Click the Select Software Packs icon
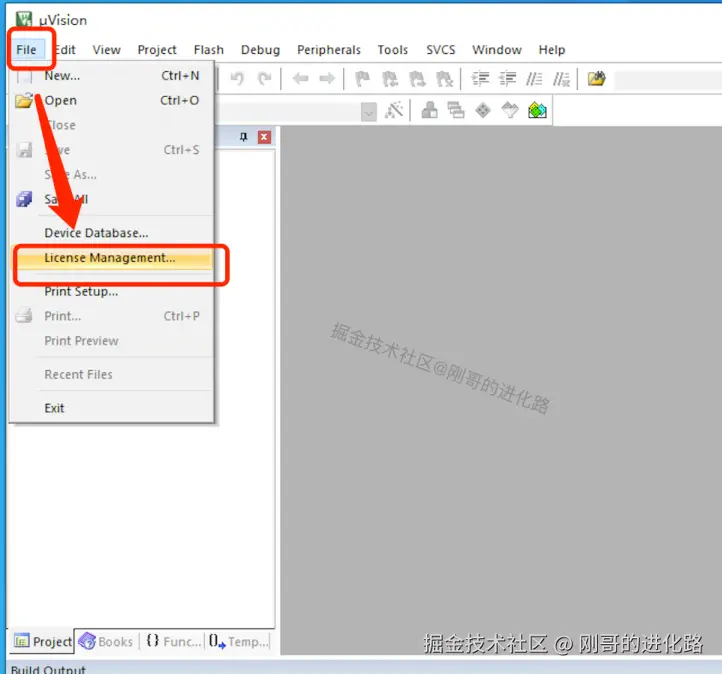 tap(510, 110)
